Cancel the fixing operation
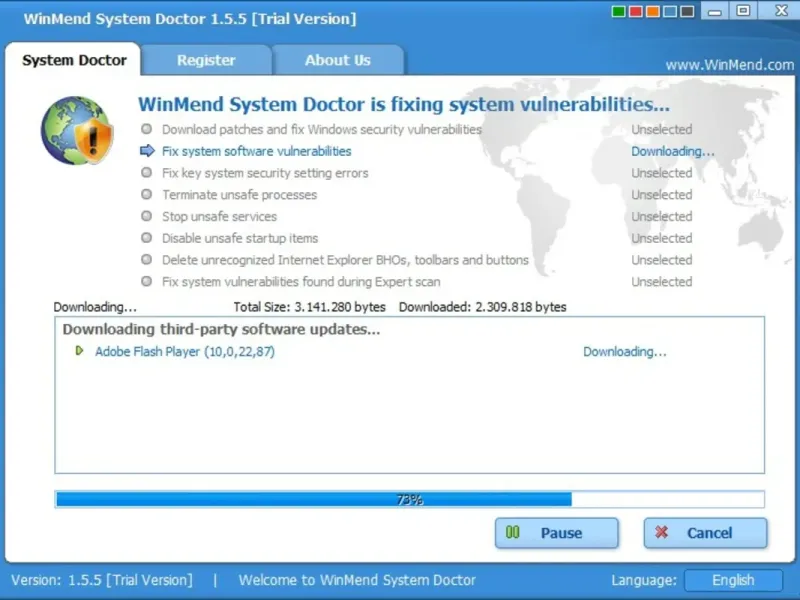Image resolution: width=800 pixels, height=600 pixels. [x=705, y=533]
